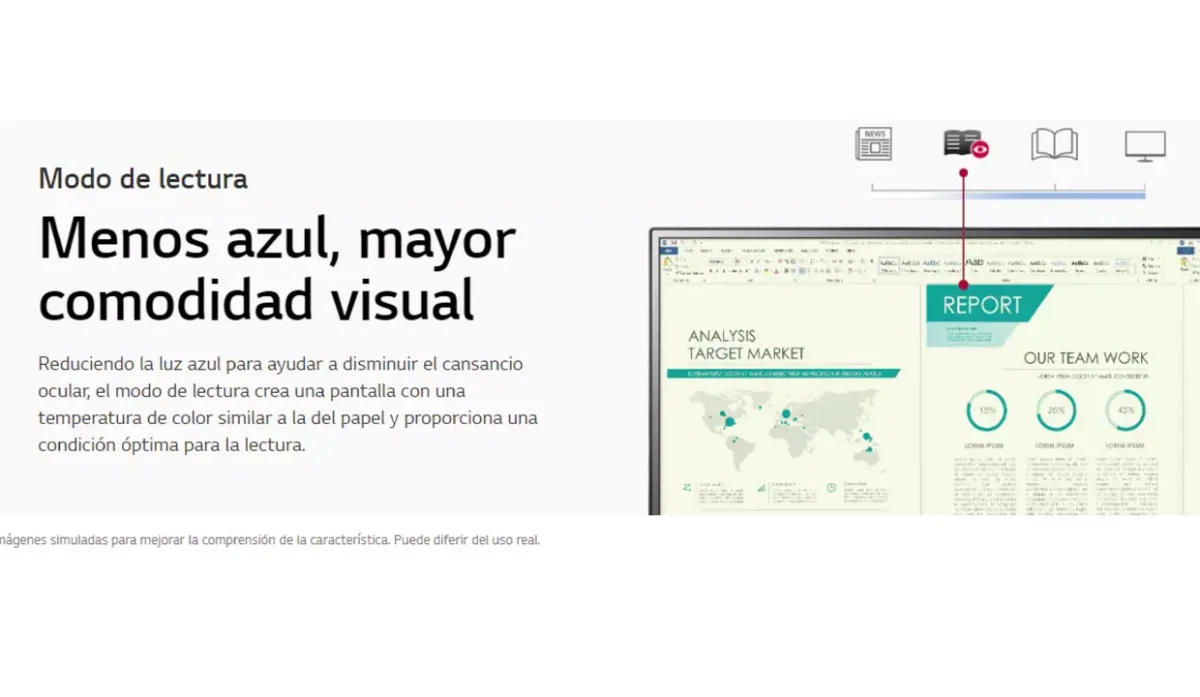Click the red dot on the REPORT banner
The image size is (1200, 697).
coord(963,285)
